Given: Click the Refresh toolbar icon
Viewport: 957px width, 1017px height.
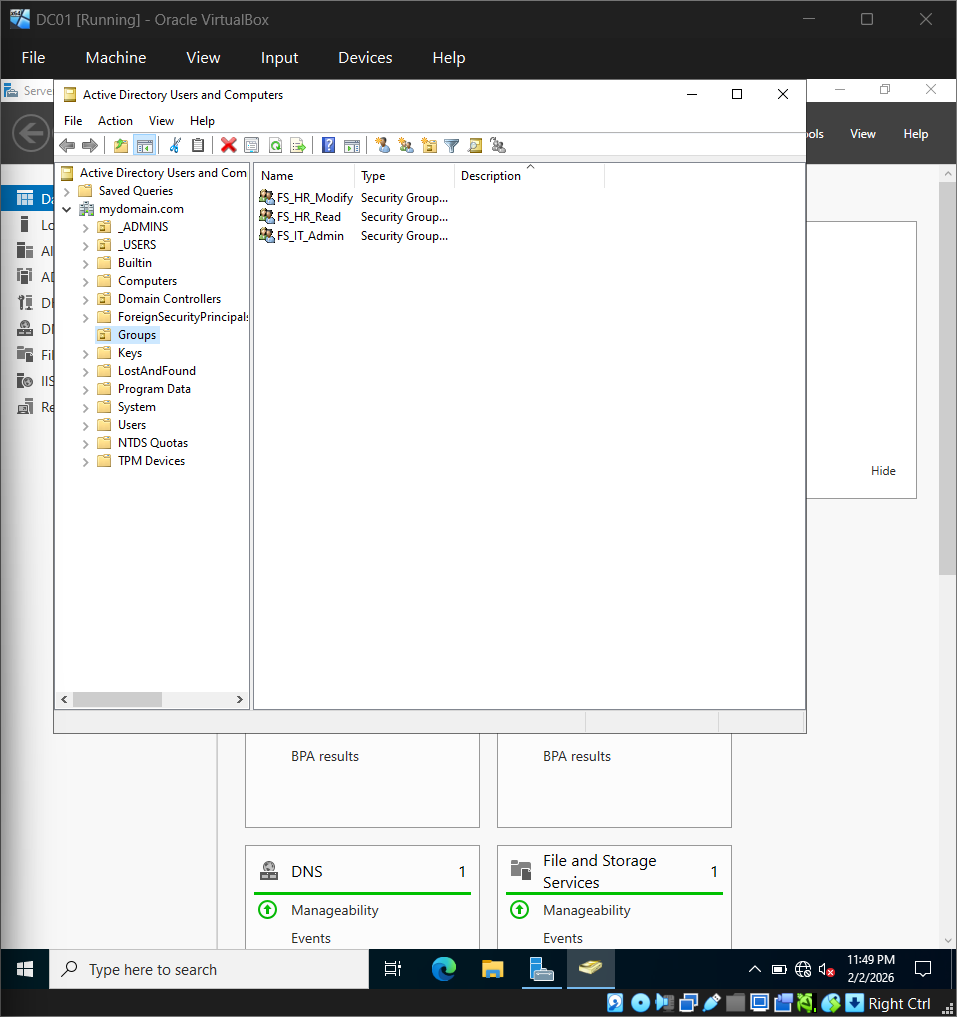Looking at the screenshot, I should [275, 145].
